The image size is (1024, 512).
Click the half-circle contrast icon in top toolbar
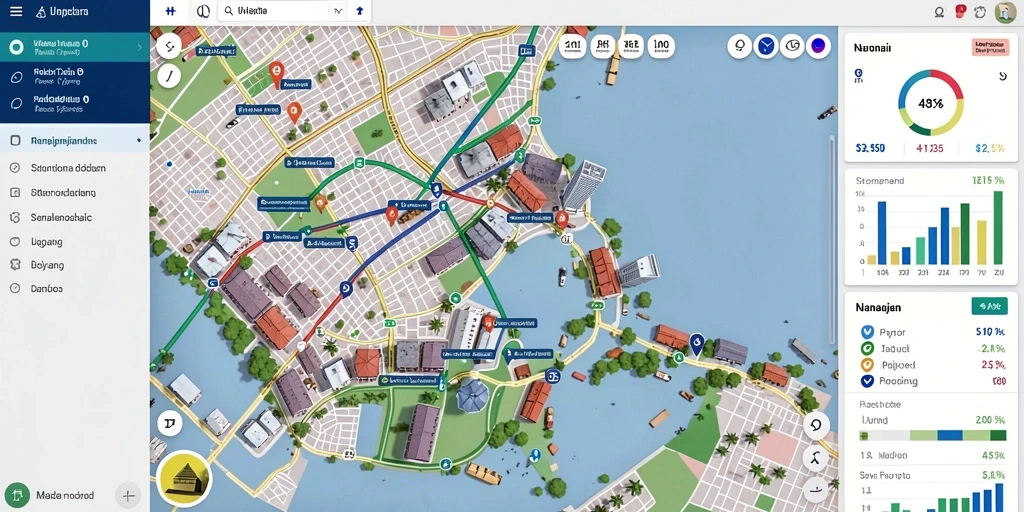pos(204,11)
